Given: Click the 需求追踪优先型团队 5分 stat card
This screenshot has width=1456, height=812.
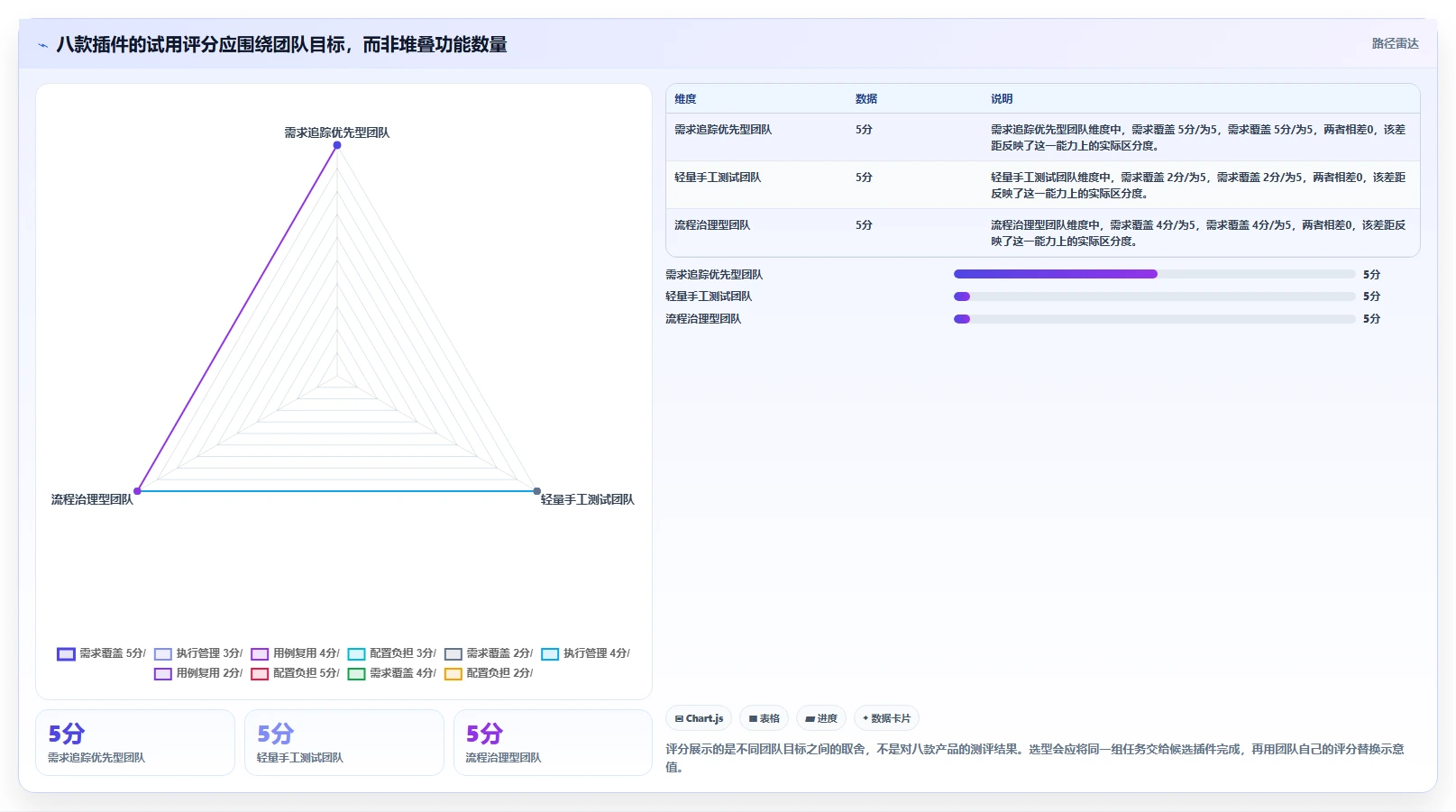Looking at the screenshot, I should (x=135, y=743).
